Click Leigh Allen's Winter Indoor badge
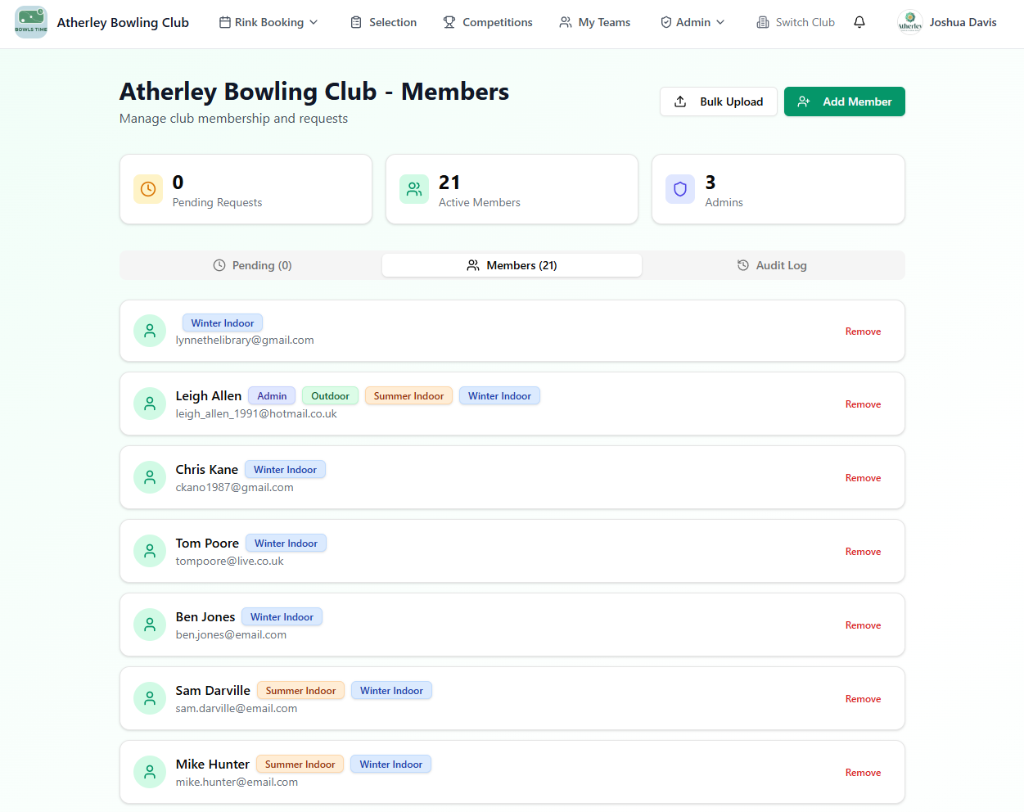 pyautogui.click(x=499, y=396)
